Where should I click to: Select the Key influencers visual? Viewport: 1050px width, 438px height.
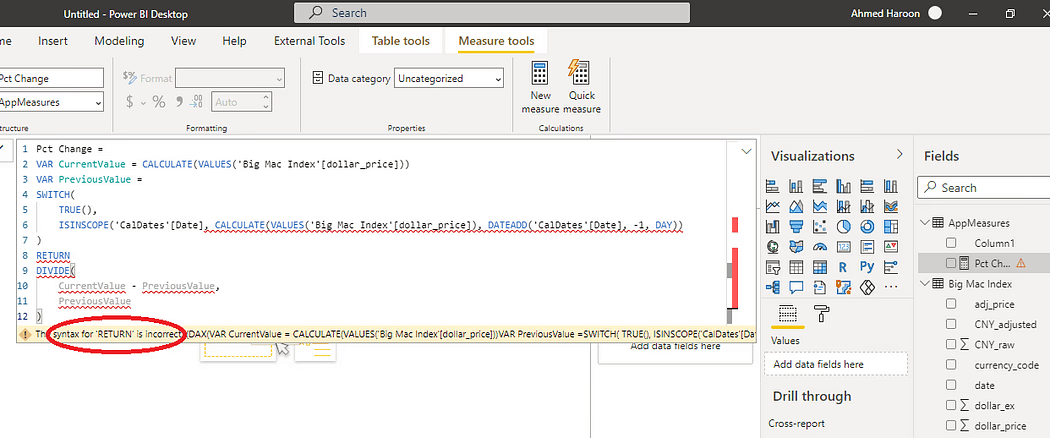coord(891,267)
